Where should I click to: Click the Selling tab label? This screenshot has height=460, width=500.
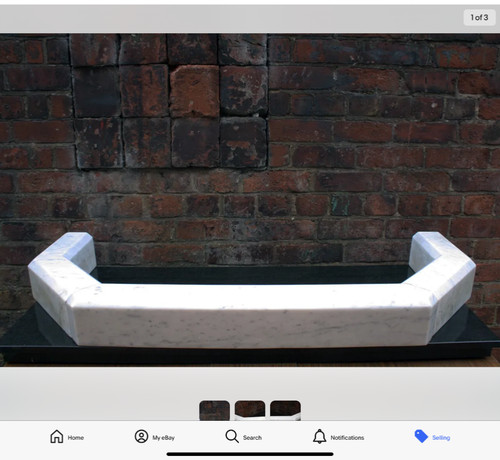coord(441,438)
